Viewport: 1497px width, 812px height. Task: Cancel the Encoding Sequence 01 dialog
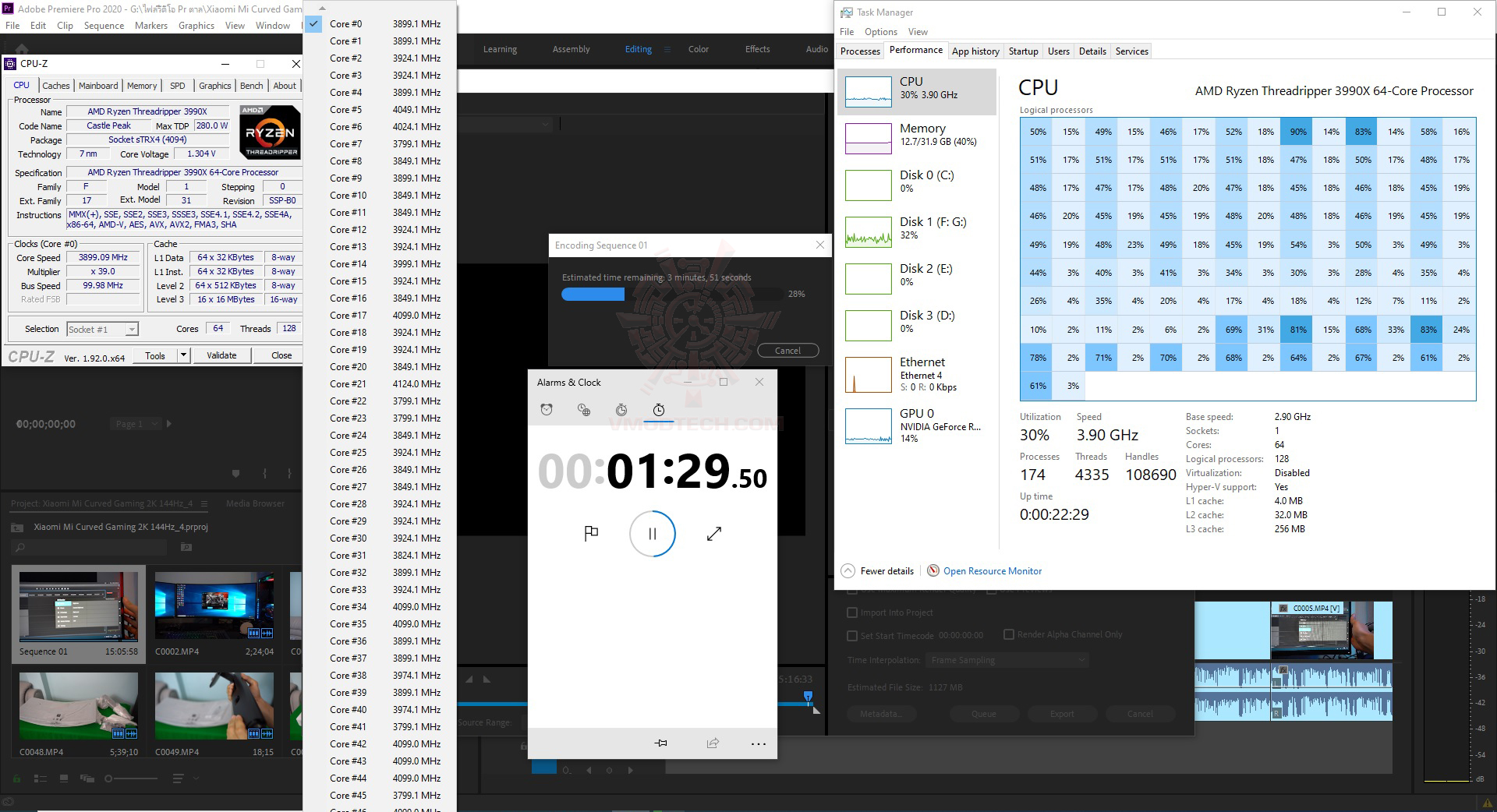(x=787, y=351)
